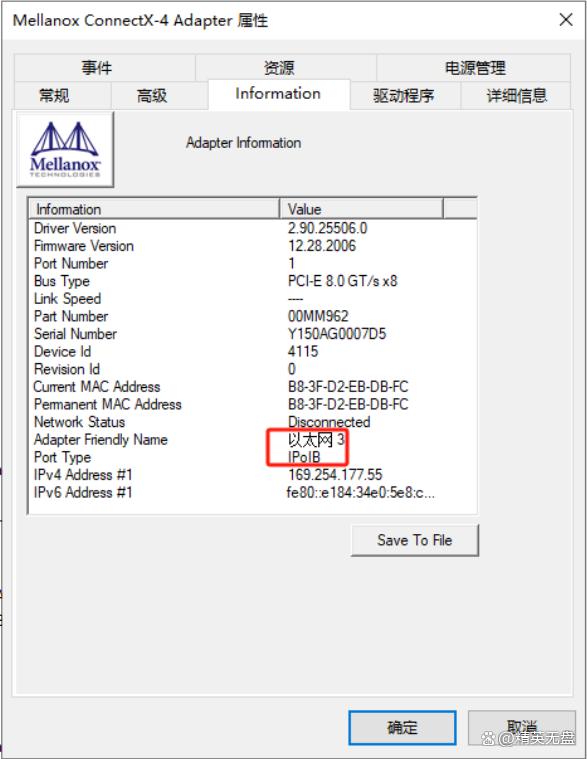Select the Port Number row label
The height and width of the screenshot is (759, 587).
[71, 263]
